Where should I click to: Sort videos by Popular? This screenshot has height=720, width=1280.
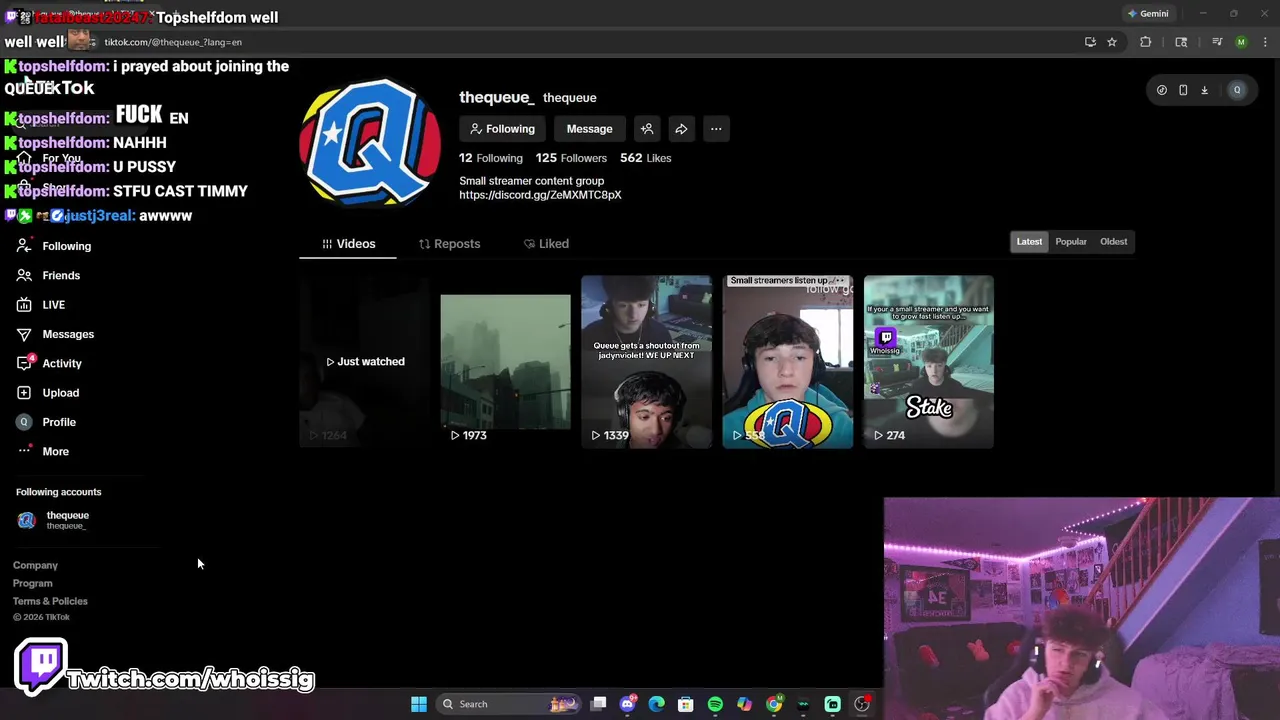pos(1071,242)
